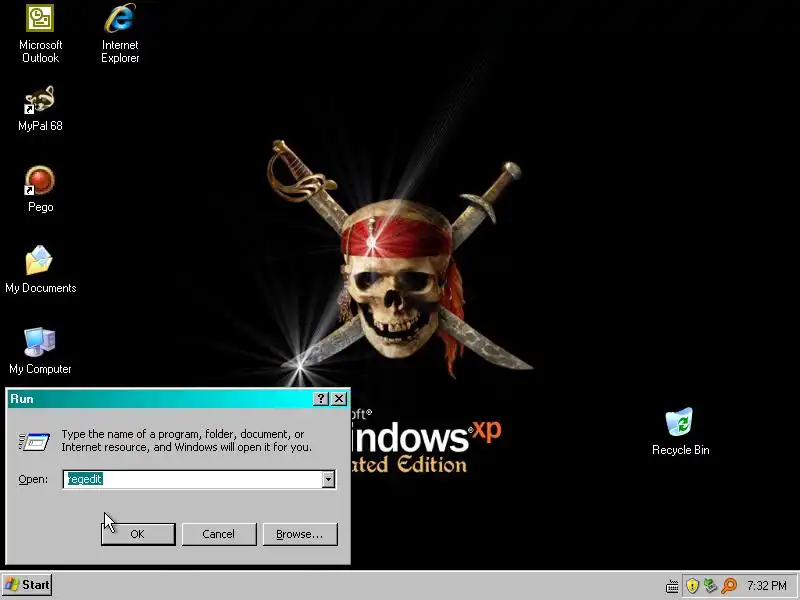
Task: Click the orange magnifier tray icon
Action: pyautogui.click(x=730, y=586)
